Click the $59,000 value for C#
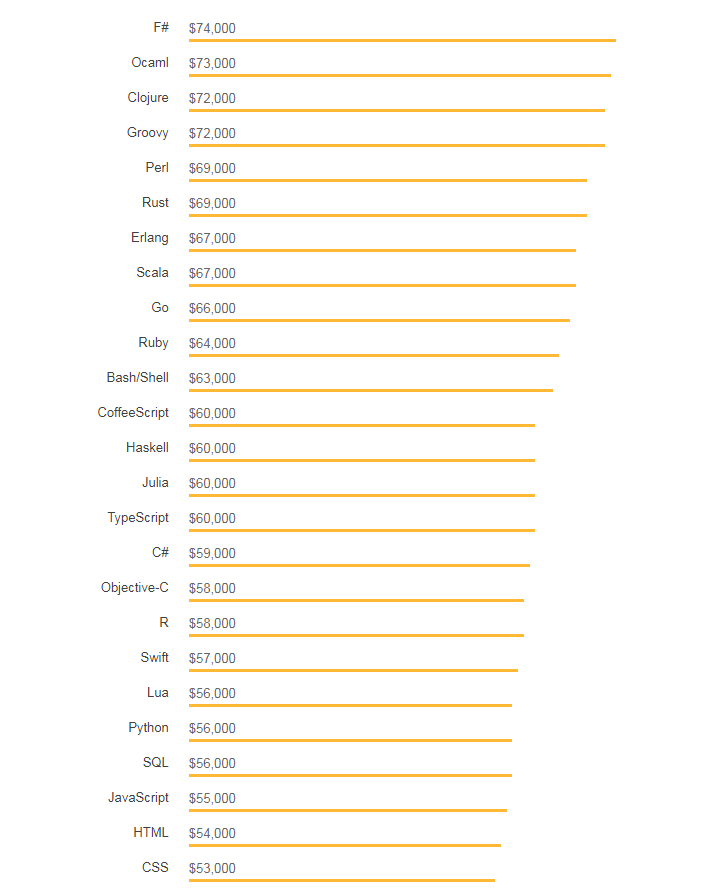The width and height of the screenshot is (702, 894). point(212,553)
